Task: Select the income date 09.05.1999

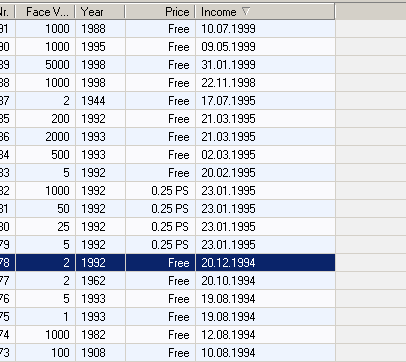Action: coord(228,47)
